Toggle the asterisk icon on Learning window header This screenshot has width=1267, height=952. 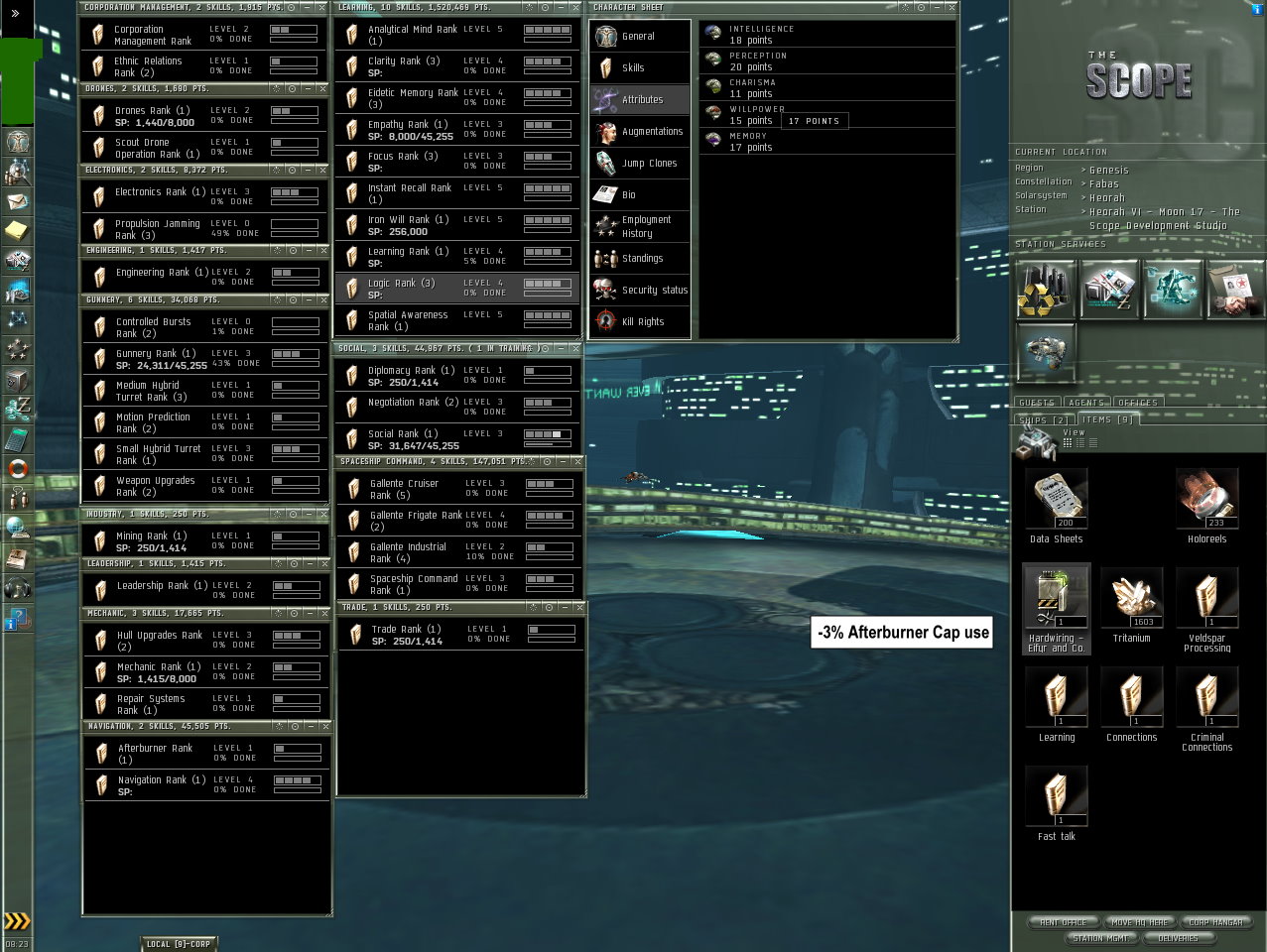point(531,7)
